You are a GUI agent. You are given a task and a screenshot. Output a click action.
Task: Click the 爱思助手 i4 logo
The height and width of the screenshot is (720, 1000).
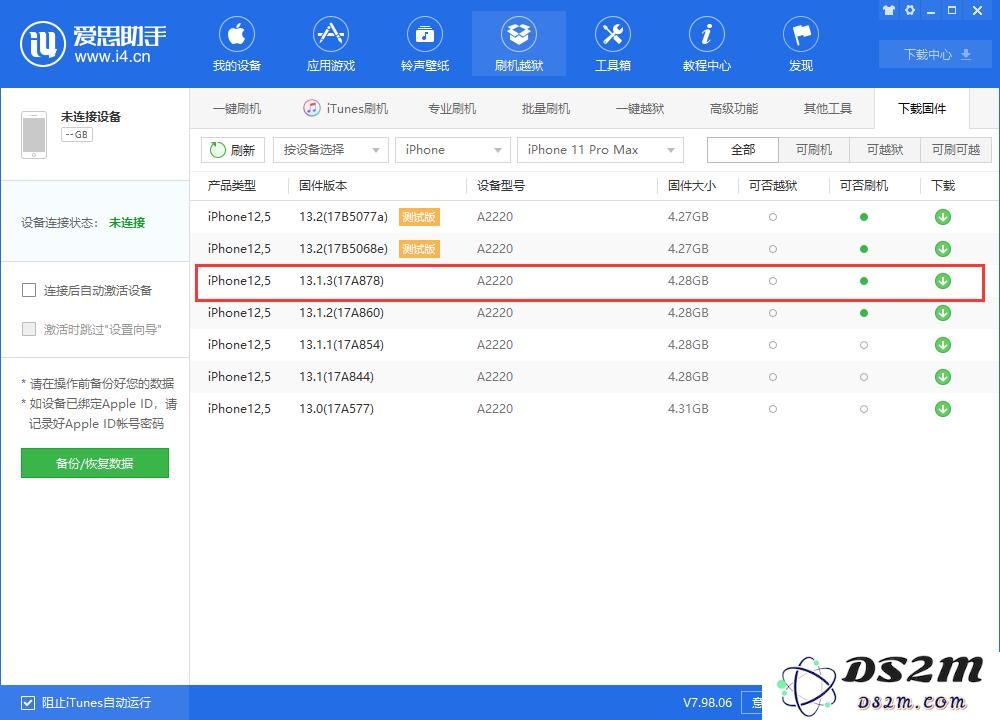point(93,43)
